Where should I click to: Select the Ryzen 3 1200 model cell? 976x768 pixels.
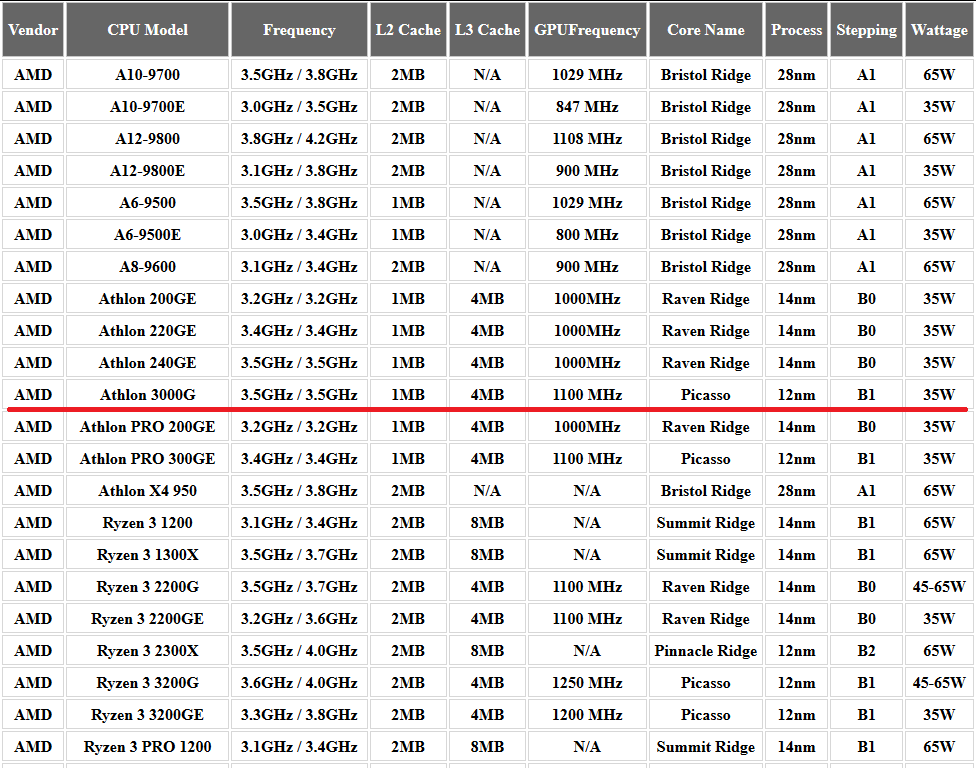(148, 523)
